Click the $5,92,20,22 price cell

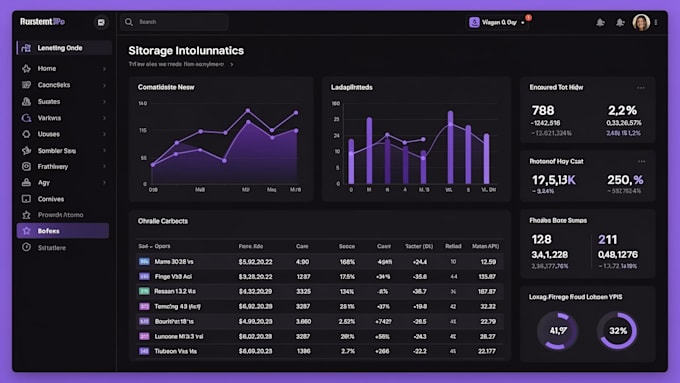(x=255, y=262)
